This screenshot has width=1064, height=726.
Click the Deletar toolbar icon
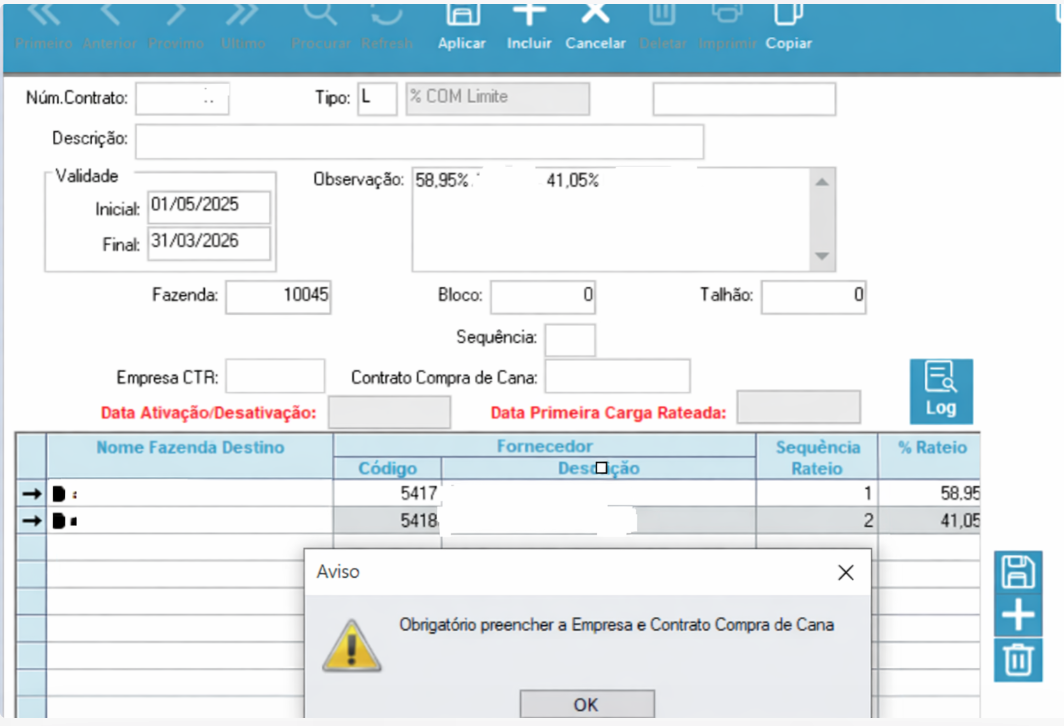663,26
